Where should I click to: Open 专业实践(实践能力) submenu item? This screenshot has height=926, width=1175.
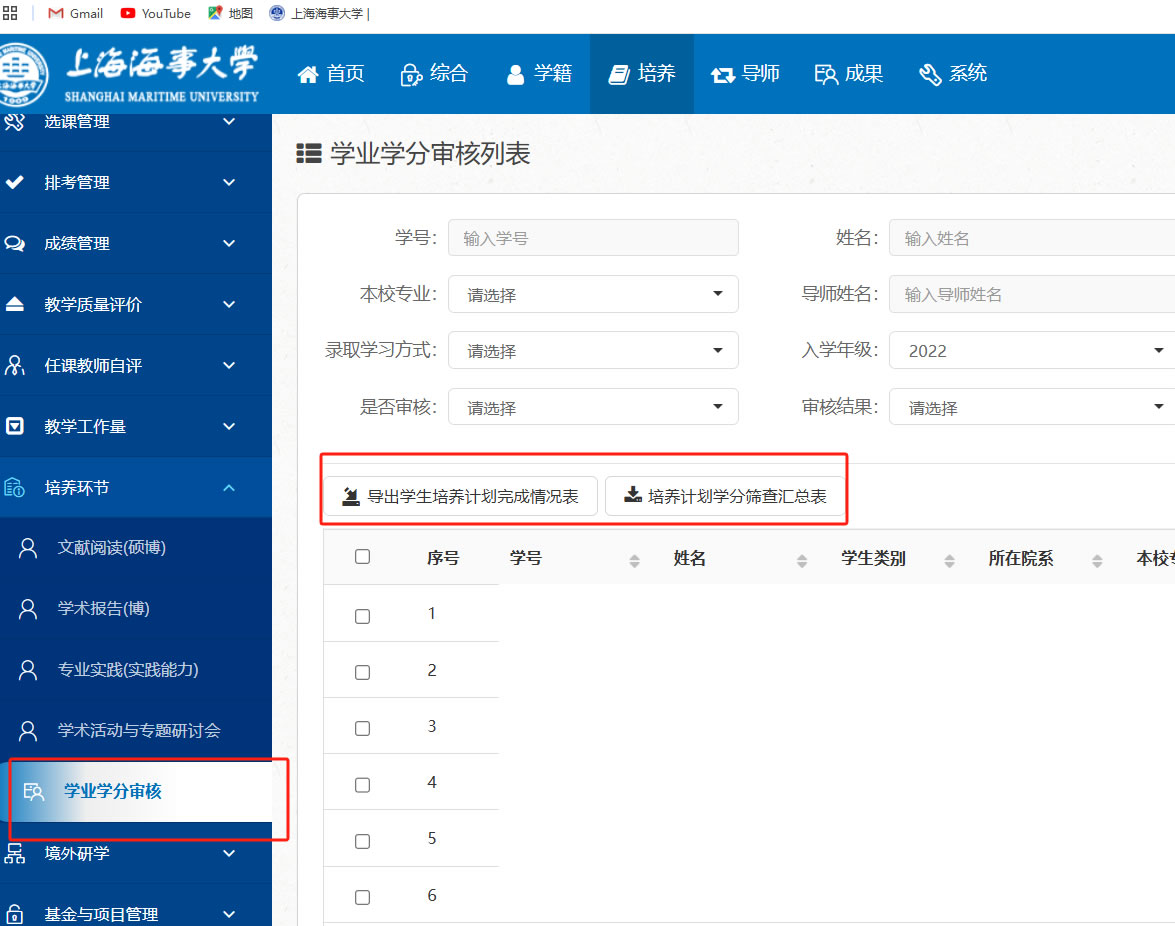(136, 669)
